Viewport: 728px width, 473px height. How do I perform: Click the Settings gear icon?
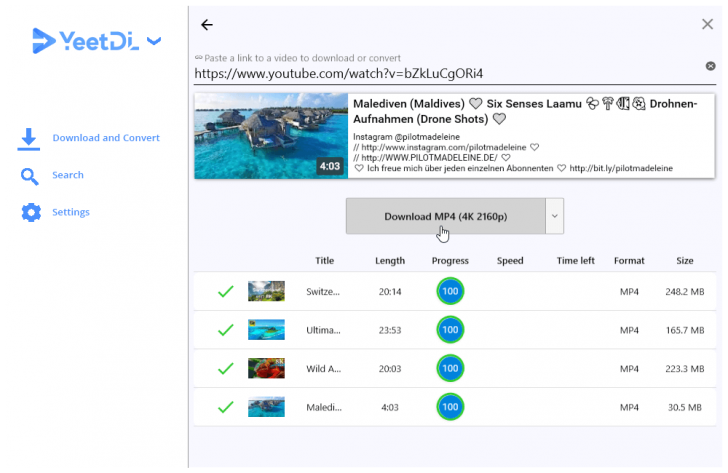[x=31, y=213]
